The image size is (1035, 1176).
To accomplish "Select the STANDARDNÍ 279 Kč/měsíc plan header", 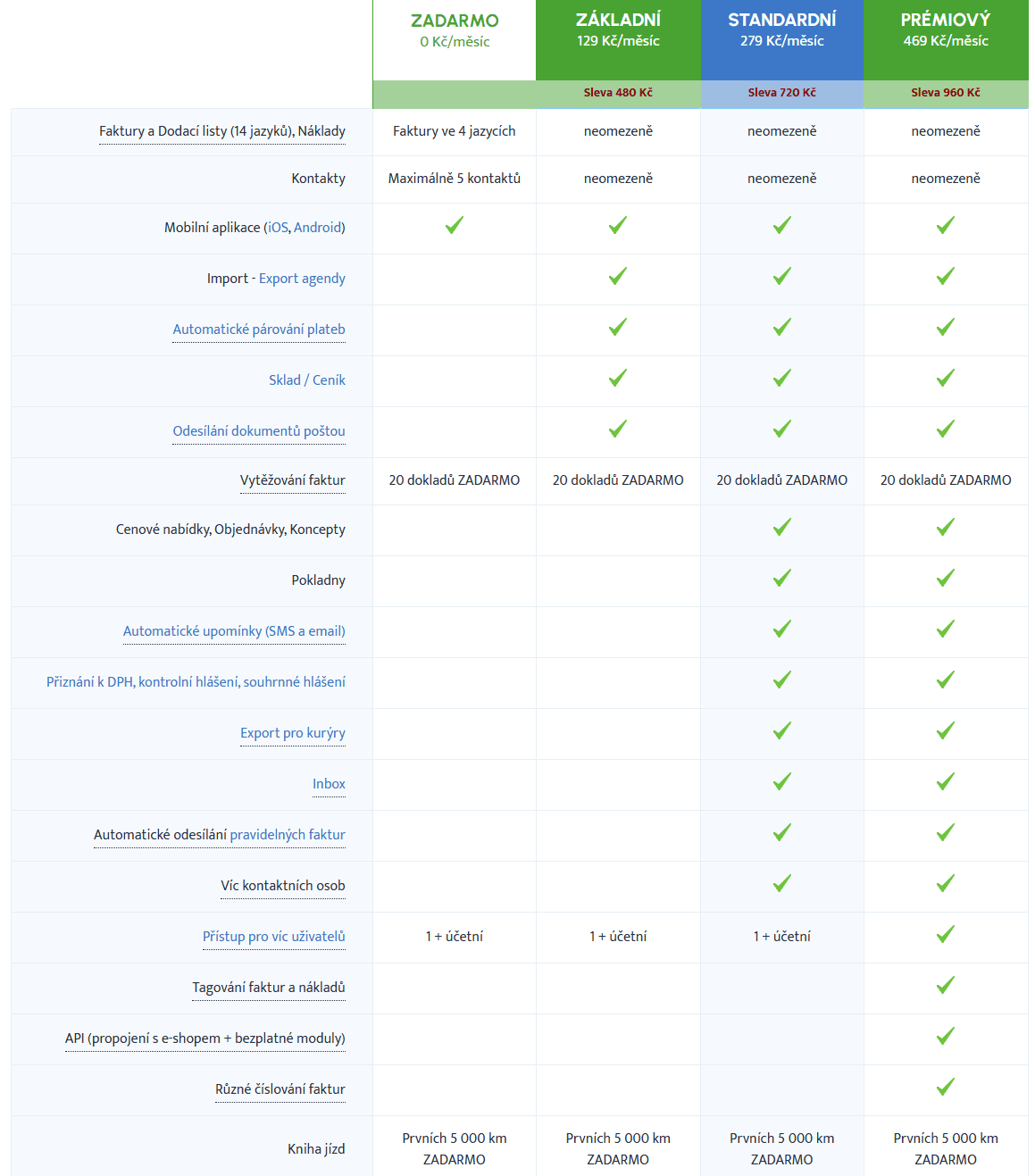I will pyautogui.click(x=782, y=40).
